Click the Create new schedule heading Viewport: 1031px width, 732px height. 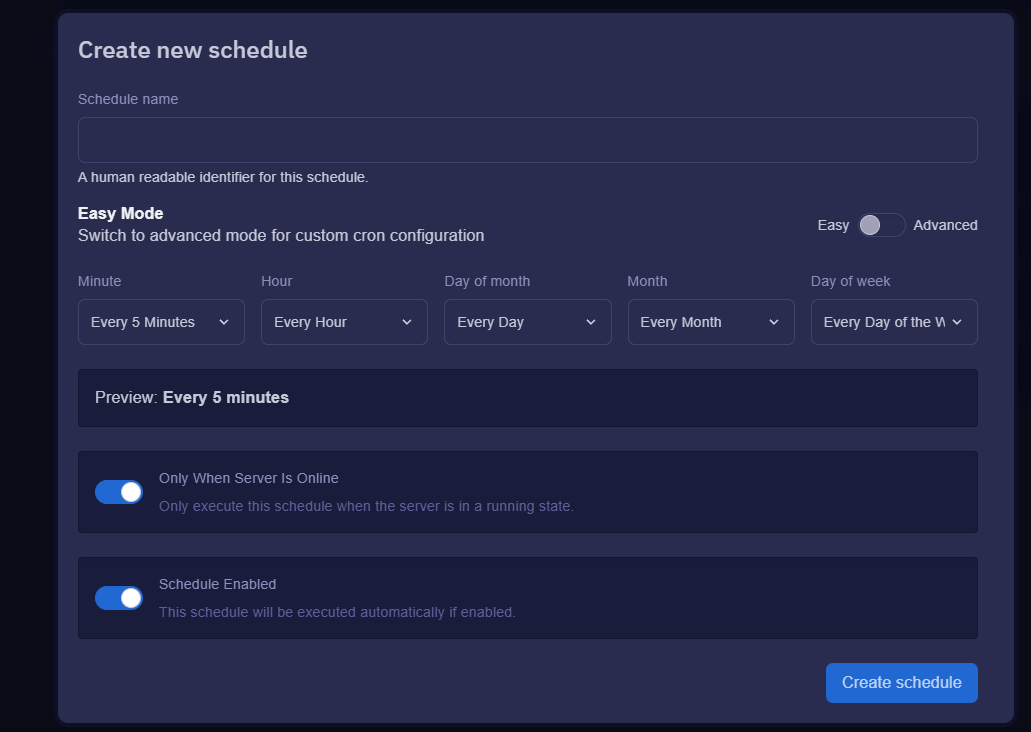(x=193, y=50)
